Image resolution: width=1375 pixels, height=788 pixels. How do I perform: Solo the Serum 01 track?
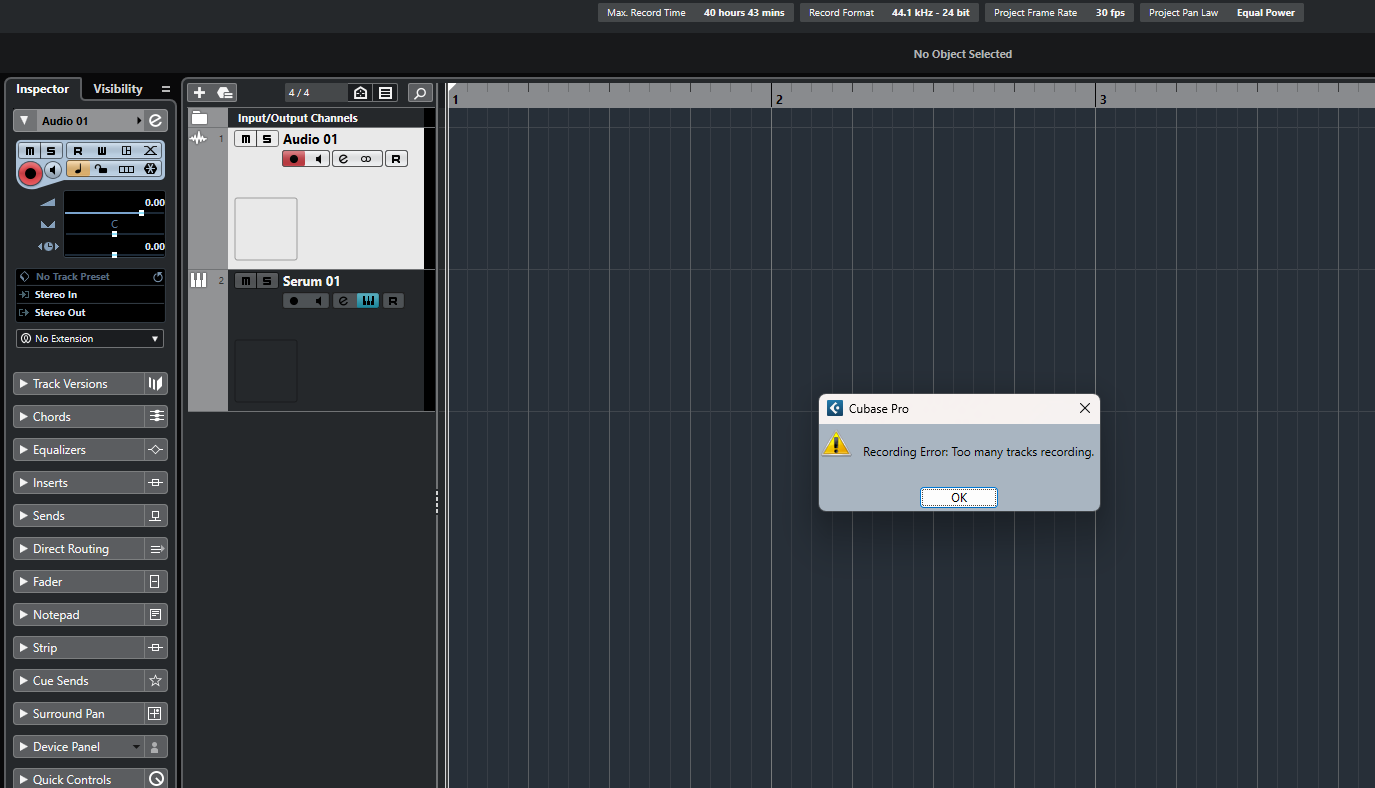[267, 281]
